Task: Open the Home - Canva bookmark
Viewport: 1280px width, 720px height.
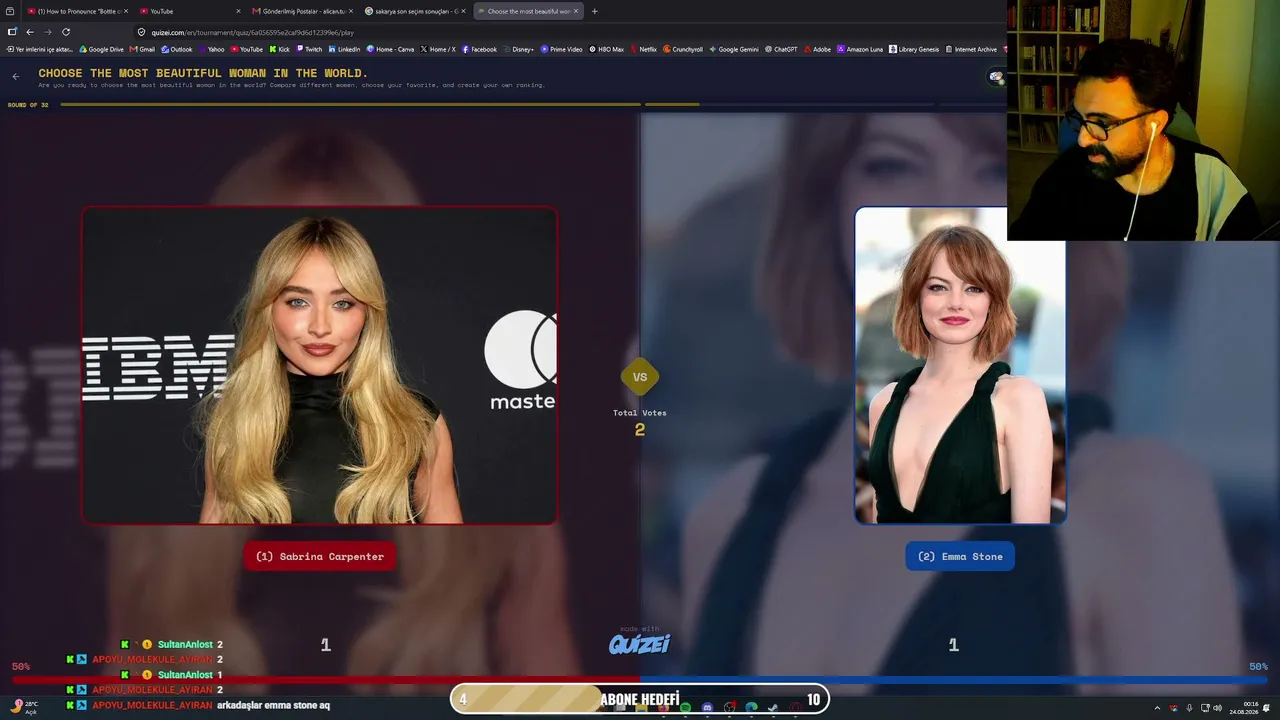Action: (x=390, y=49)
